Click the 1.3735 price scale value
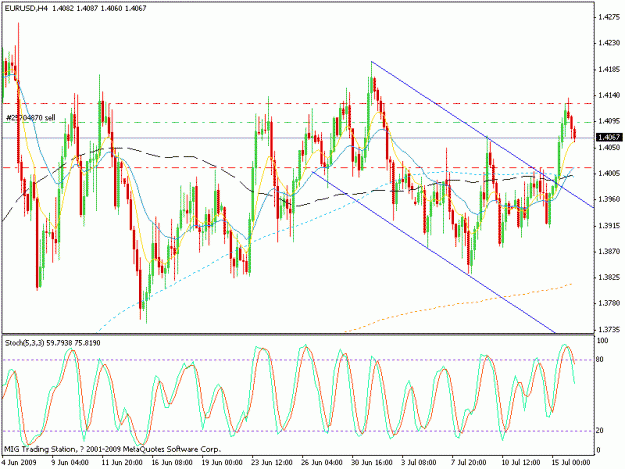This screenshot has height=469, width=625. click(609, 330)
